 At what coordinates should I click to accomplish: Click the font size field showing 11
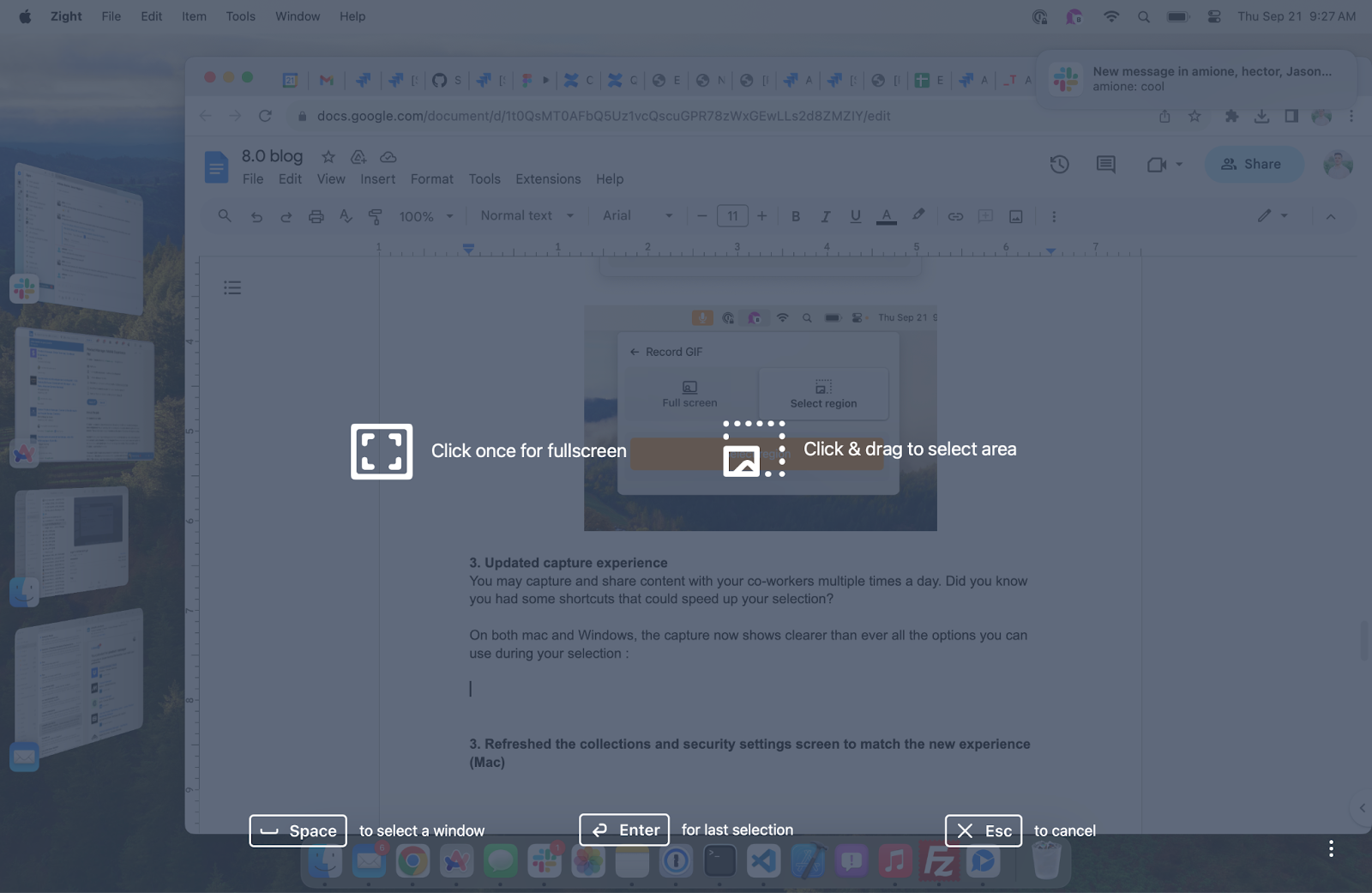(x=733, y=216)
